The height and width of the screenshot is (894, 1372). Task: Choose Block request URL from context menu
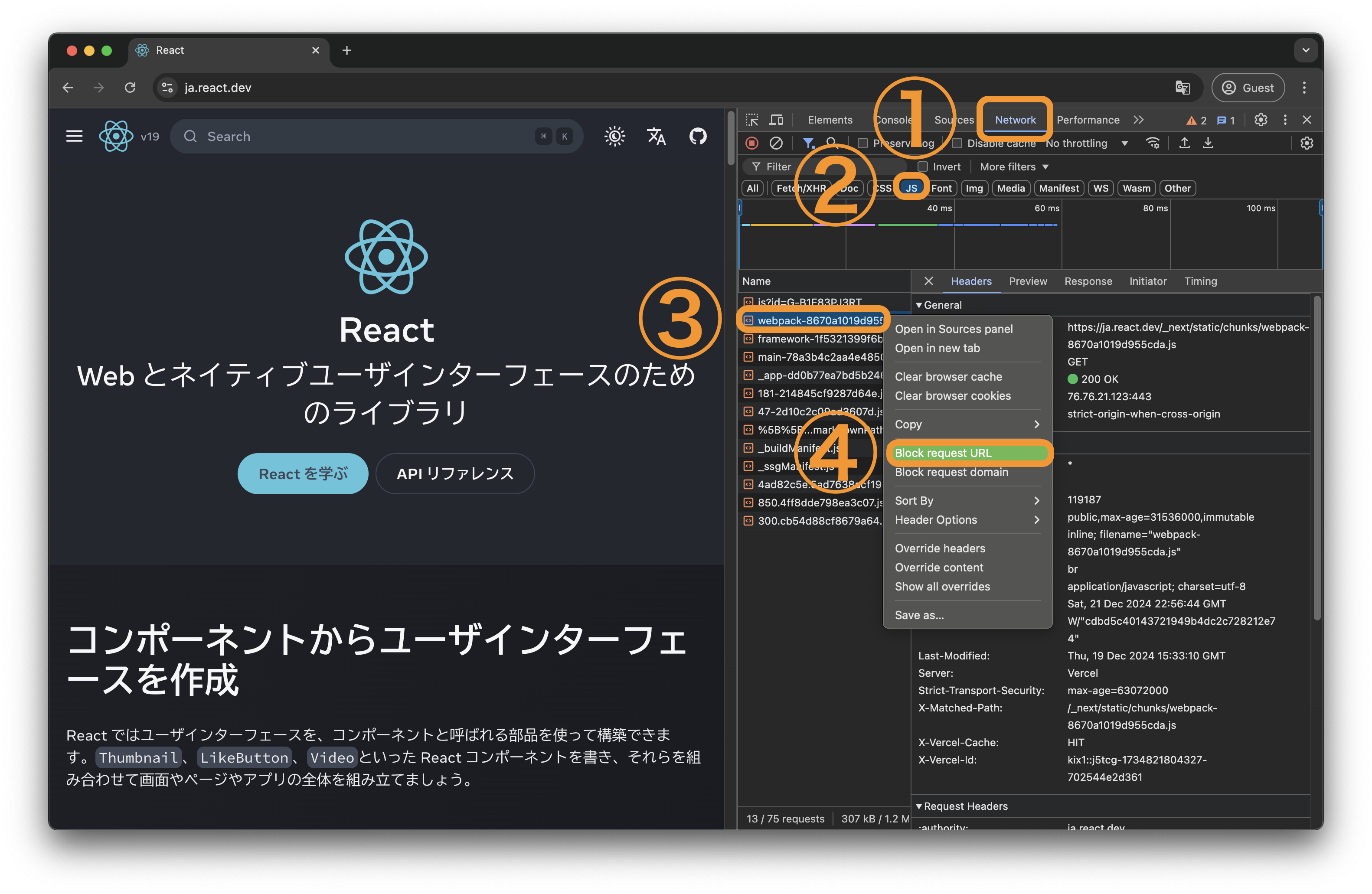click(x=943, y=453)
